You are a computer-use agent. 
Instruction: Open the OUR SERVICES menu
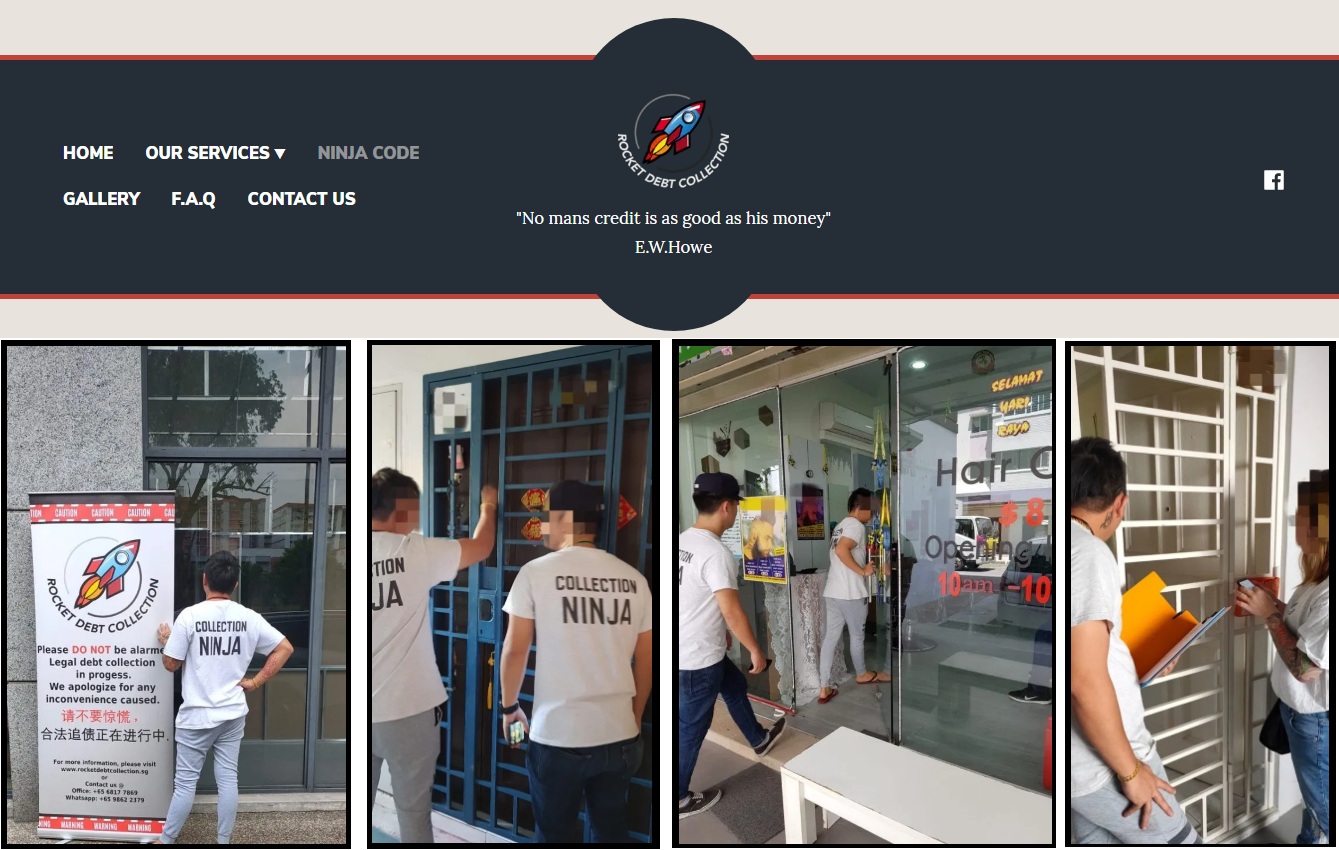point(215,153)
